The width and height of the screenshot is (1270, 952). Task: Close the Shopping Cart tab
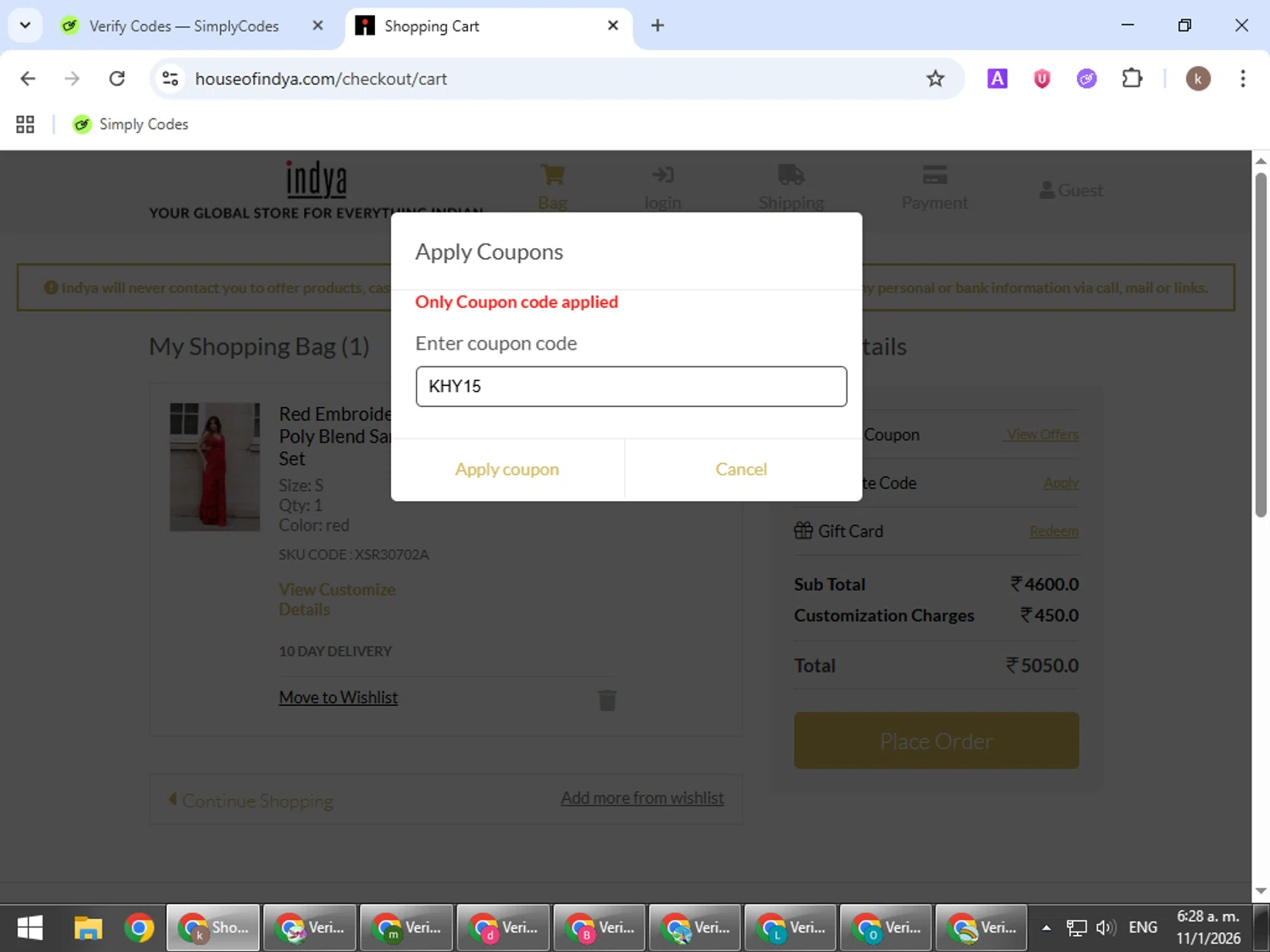[x=613, y=25]
